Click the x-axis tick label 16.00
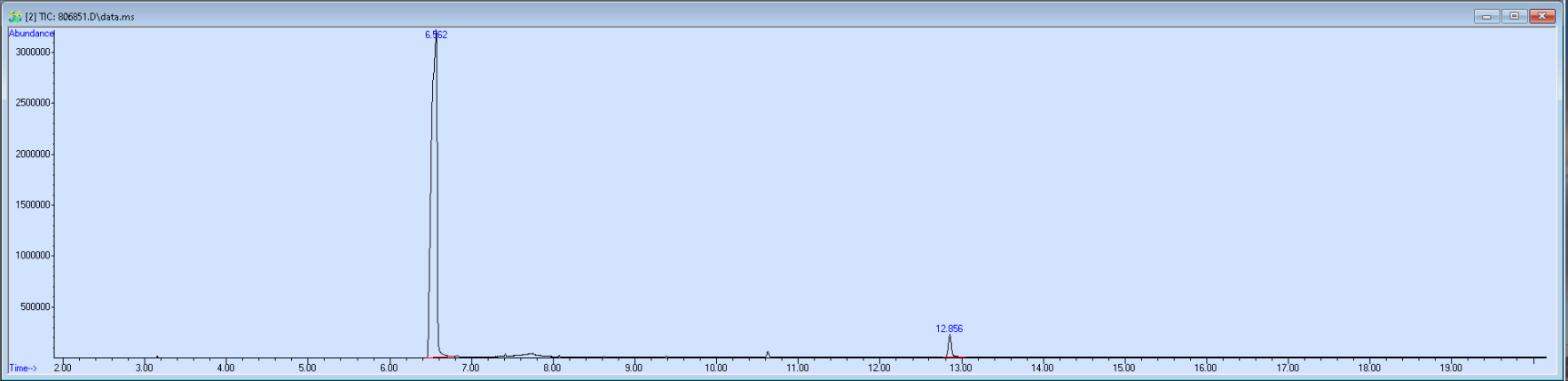Viewport: 1568px width, 381px height. 1206,368
